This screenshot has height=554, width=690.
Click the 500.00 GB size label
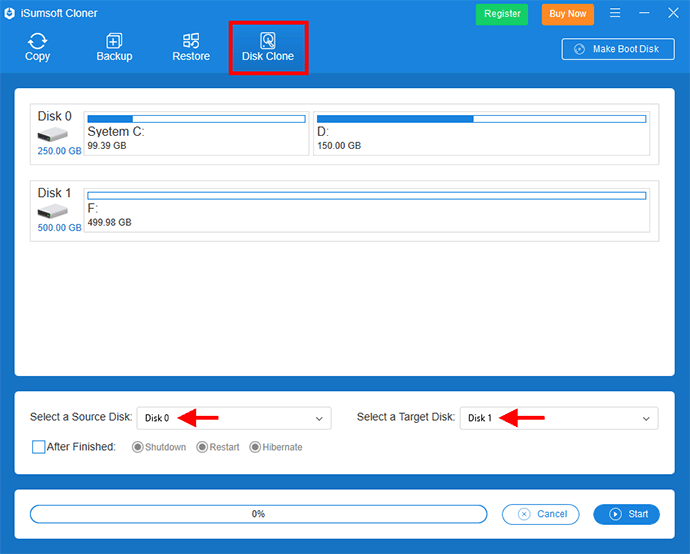tap(59, 227)
